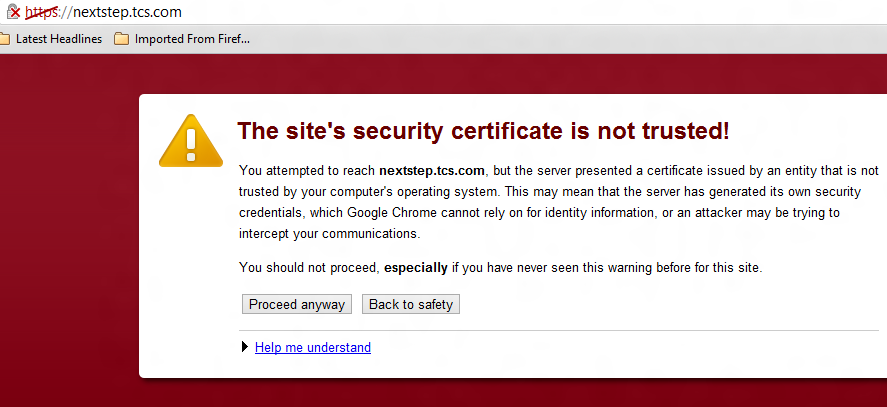Open the Imported From Firef... bookmarks folder label

click(x=192, y=39)
